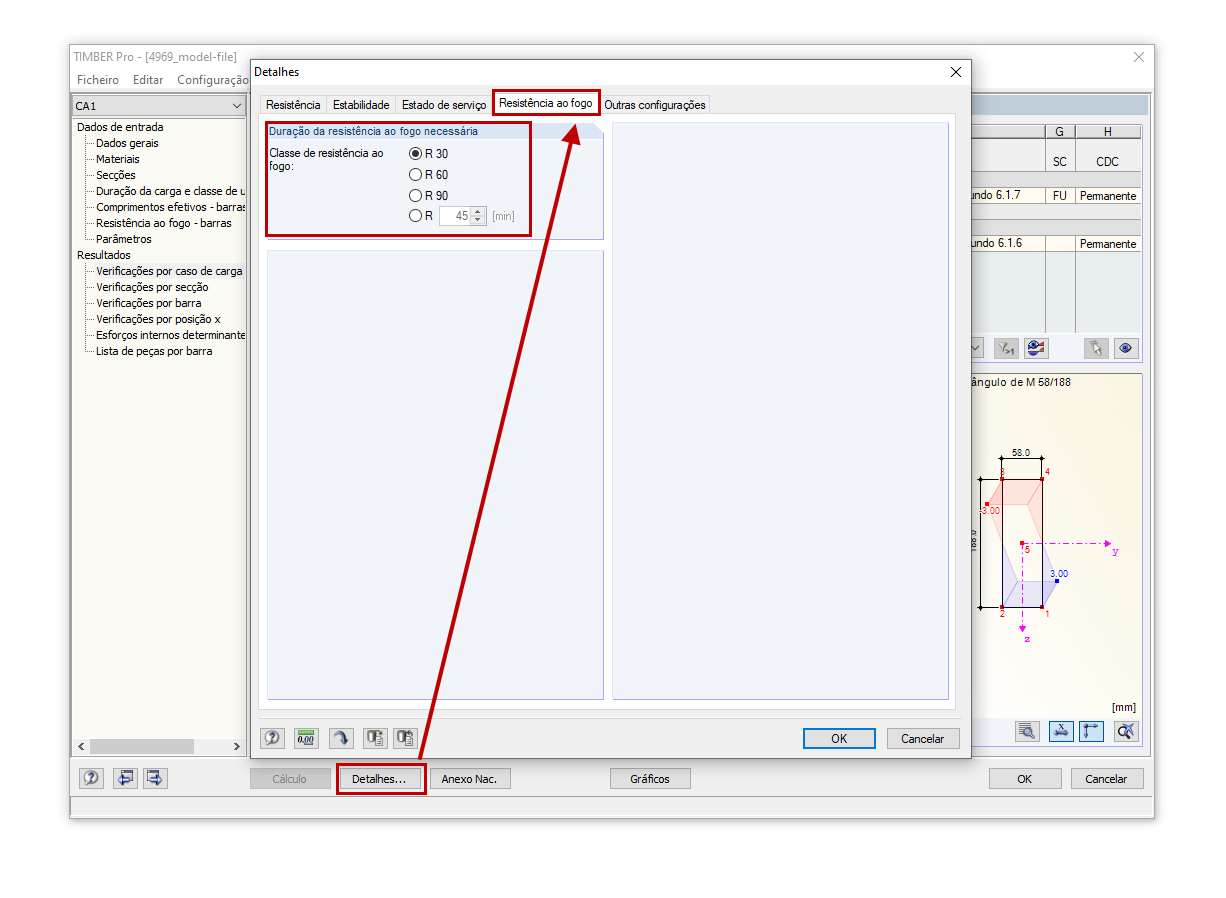Select Verificações por posição x item
This screenshot has height=898, width=1226.
click(158, 319)
